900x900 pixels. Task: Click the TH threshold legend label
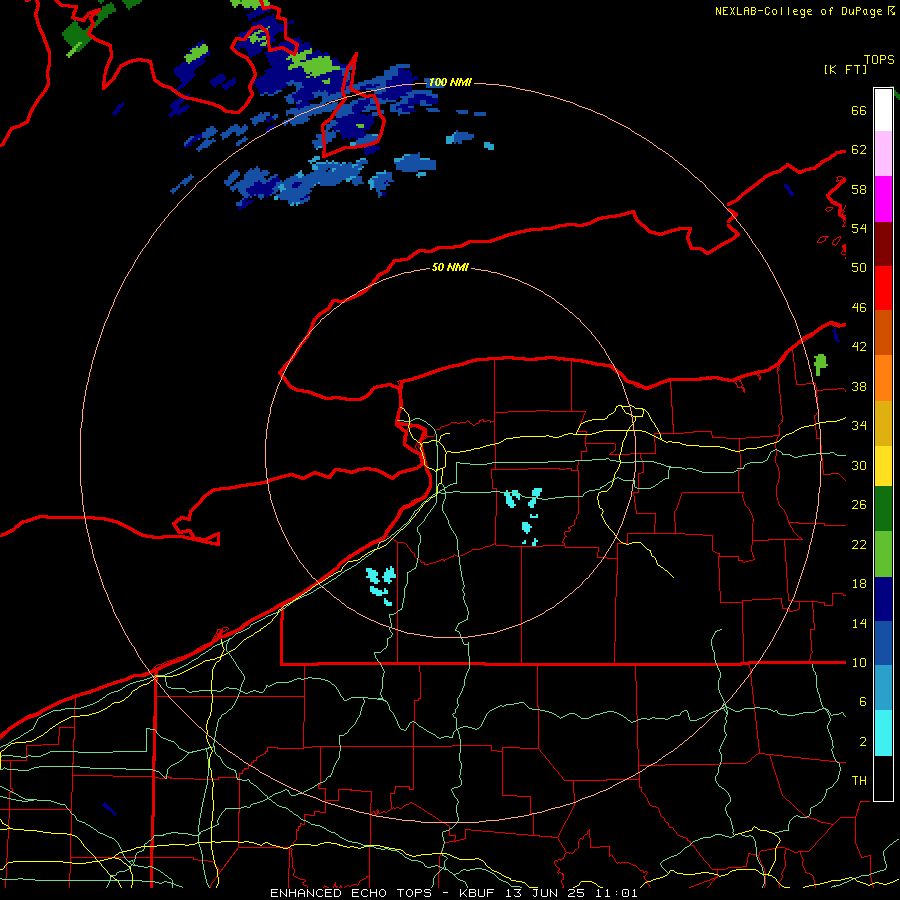(x=859, y=781)
